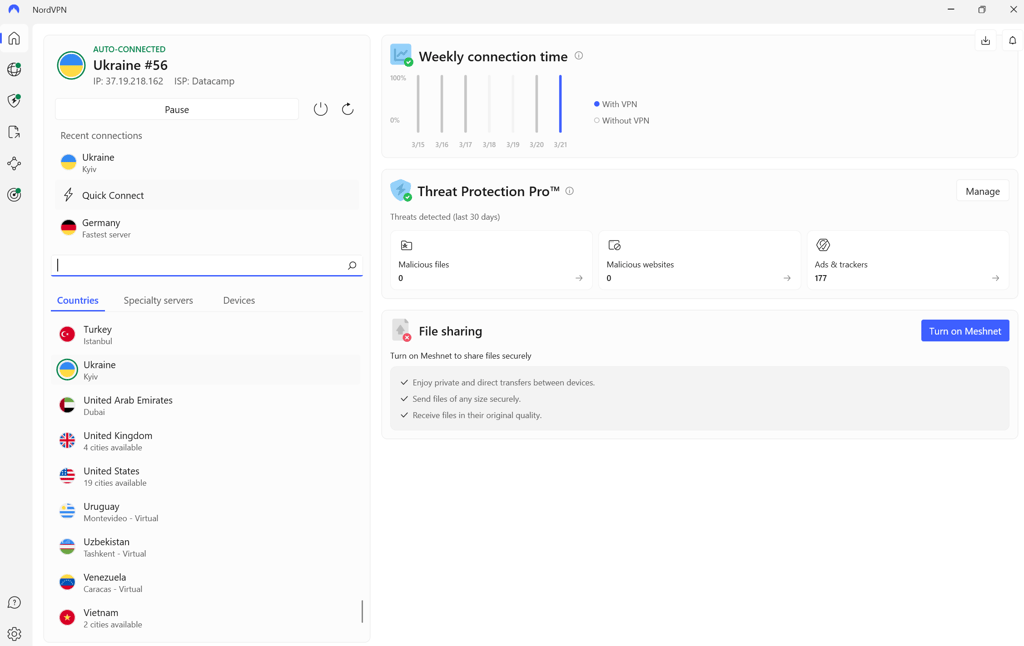Click info icon beside Weekly connection time
This screenshot has width=1024, height=646.
pos(579,56)
